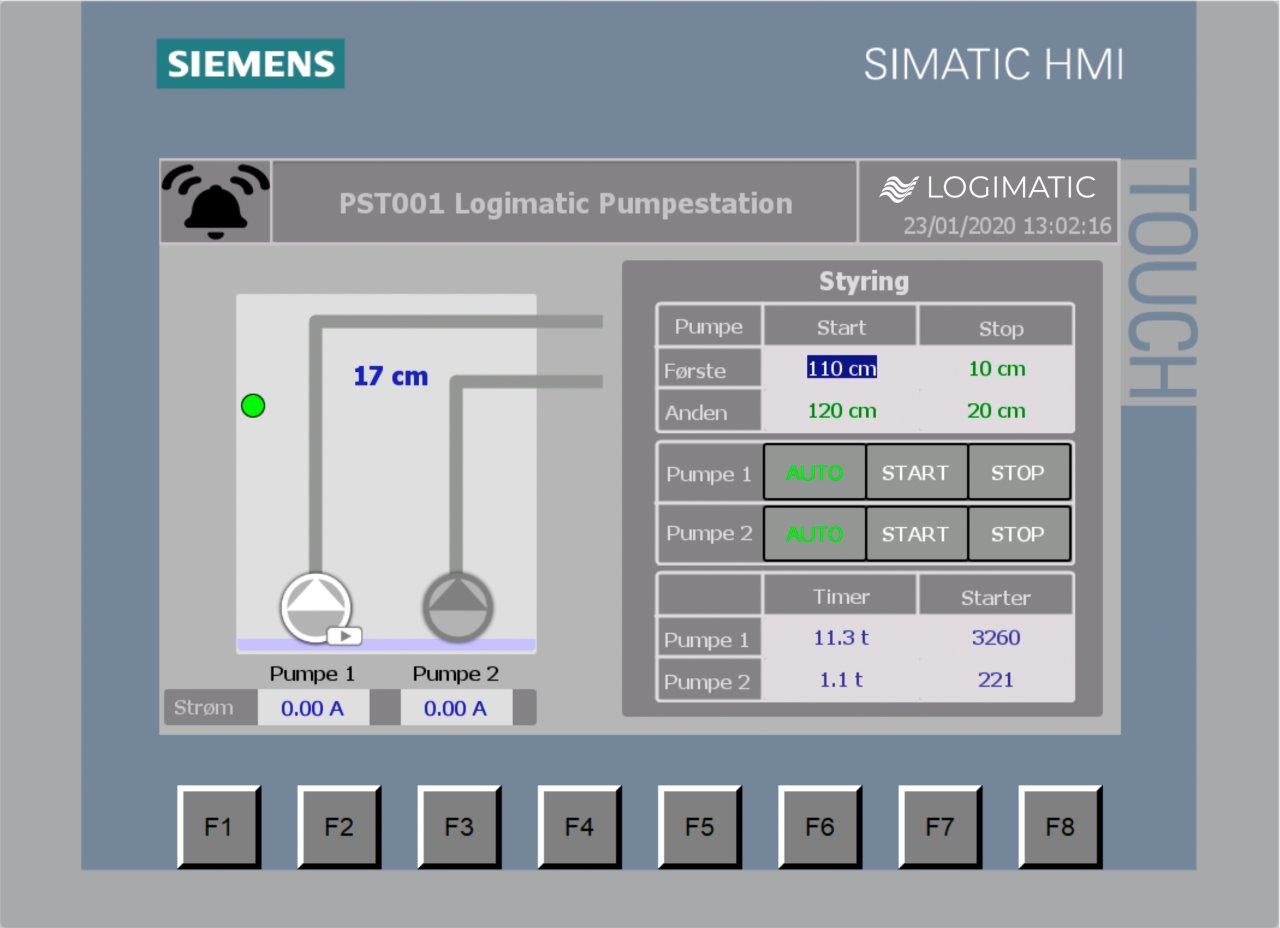This screenshot has width=1280, height=928.
Task: Select the Pumpe 1 pump symbol
Action: click(316, 606)
